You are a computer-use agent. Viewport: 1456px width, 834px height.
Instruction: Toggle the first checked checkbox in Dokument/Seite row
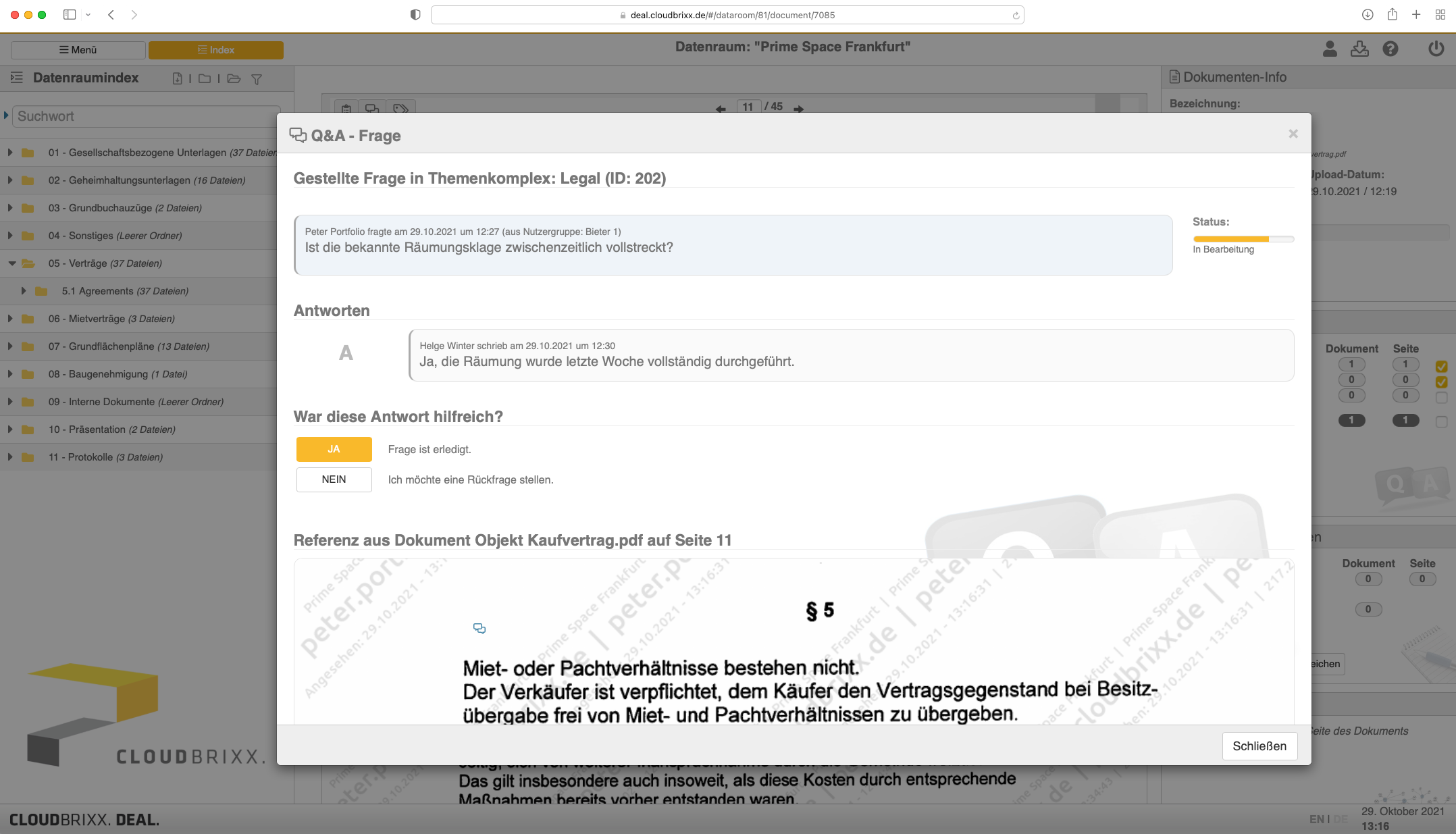[x=1441, y=366]
